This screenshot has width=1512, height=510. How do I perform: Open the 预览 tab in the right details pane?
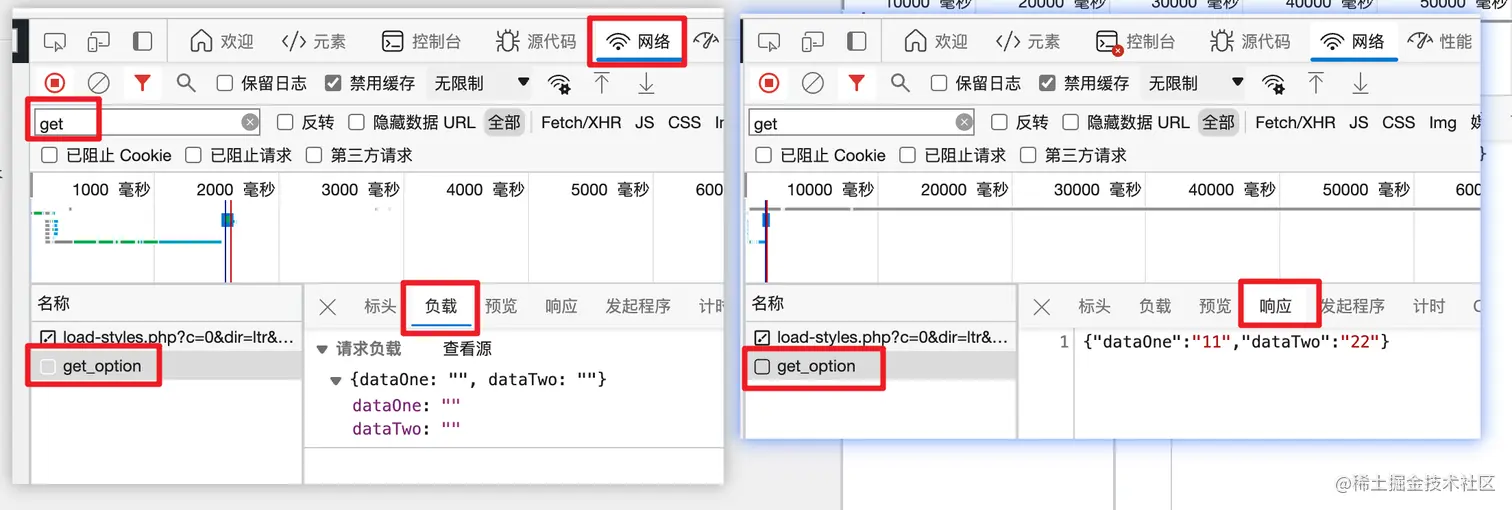(1215, 306)
